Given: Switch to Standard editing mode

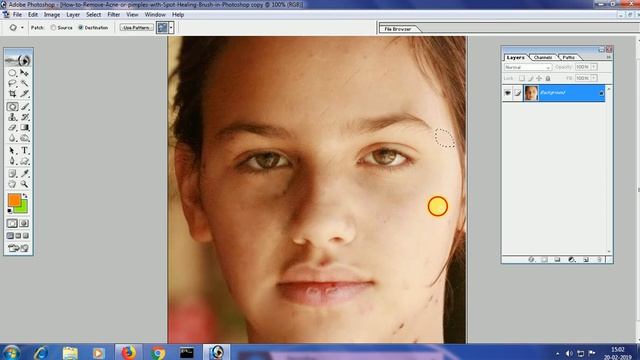Looking at the screenshot, I should pyautogui.click(x=13, y=223).
